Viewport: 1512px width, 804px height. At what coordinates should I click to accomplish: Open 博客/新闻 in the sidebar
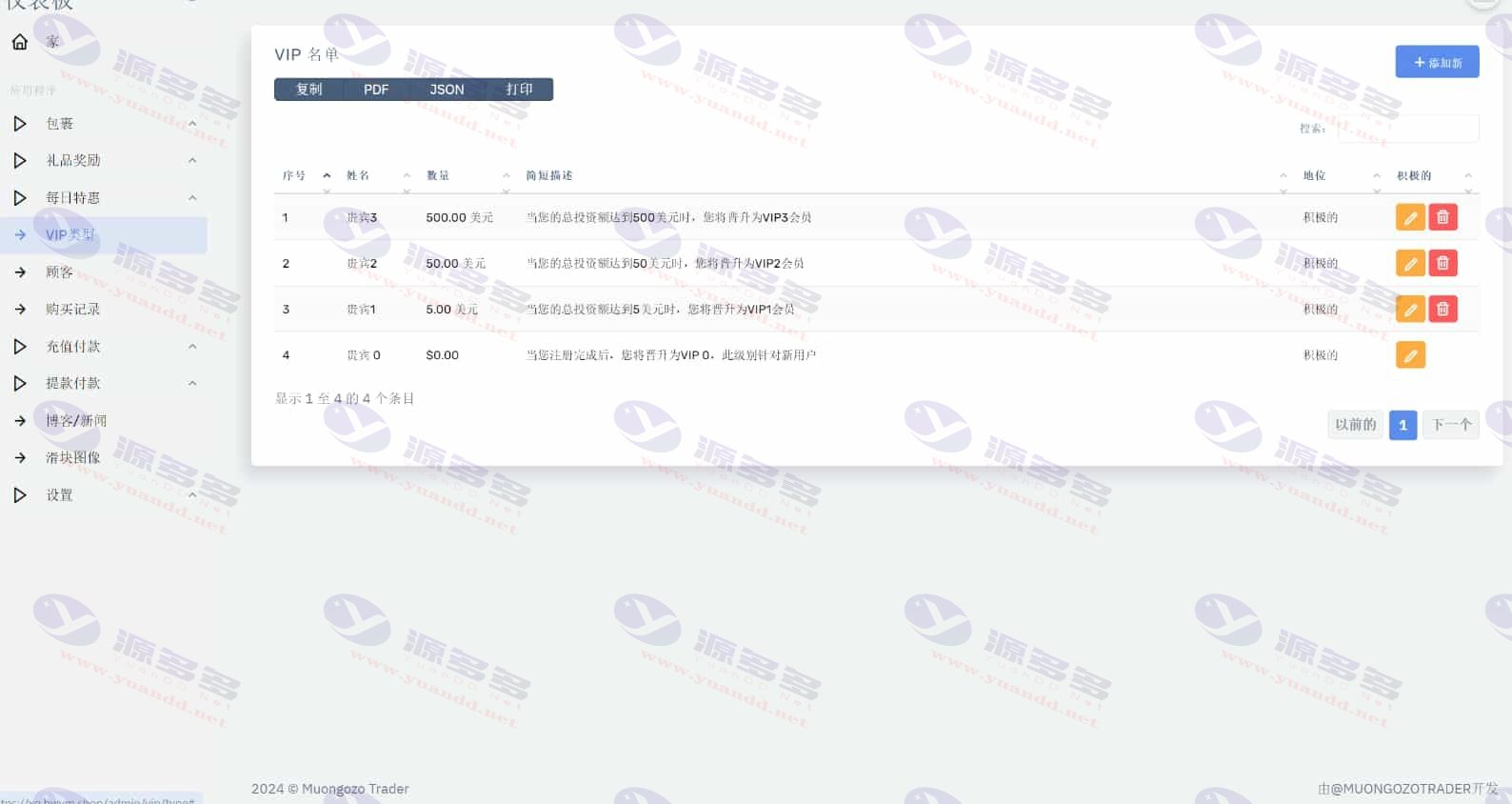76,420
